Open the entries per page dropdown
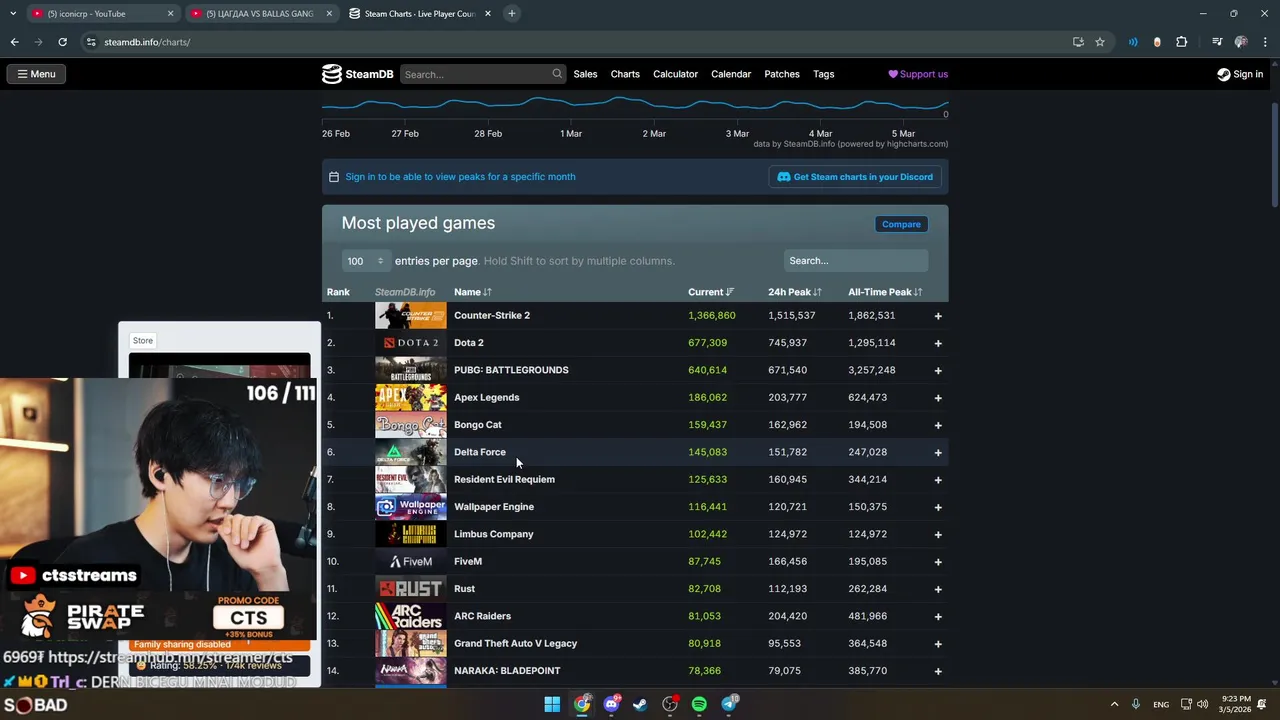The height and width of the screenshot is (720, 1280). (x=365, y=261)
